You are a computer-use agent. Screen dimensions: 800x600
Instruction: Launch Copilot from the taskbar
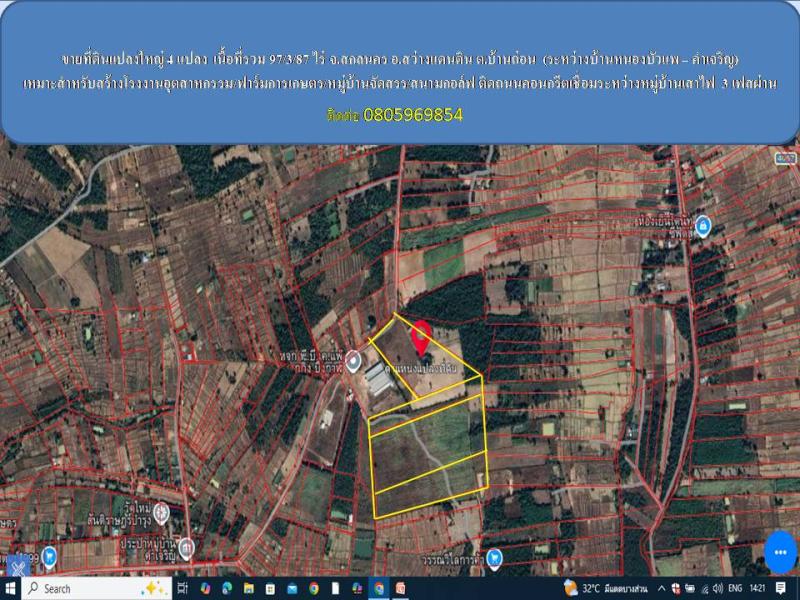click(206, 588)
